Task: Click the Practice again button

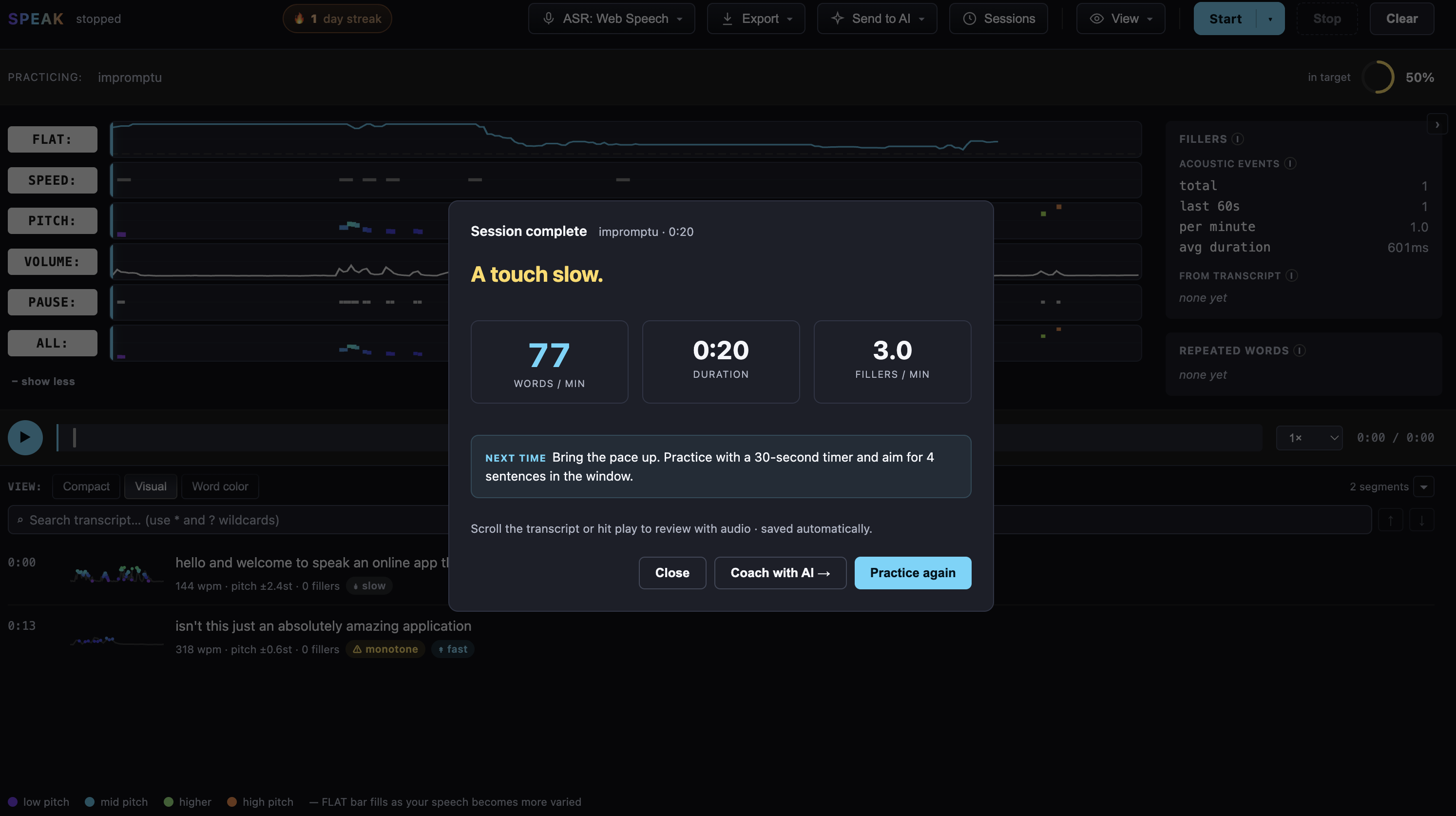Action: (x=912, y=573)
